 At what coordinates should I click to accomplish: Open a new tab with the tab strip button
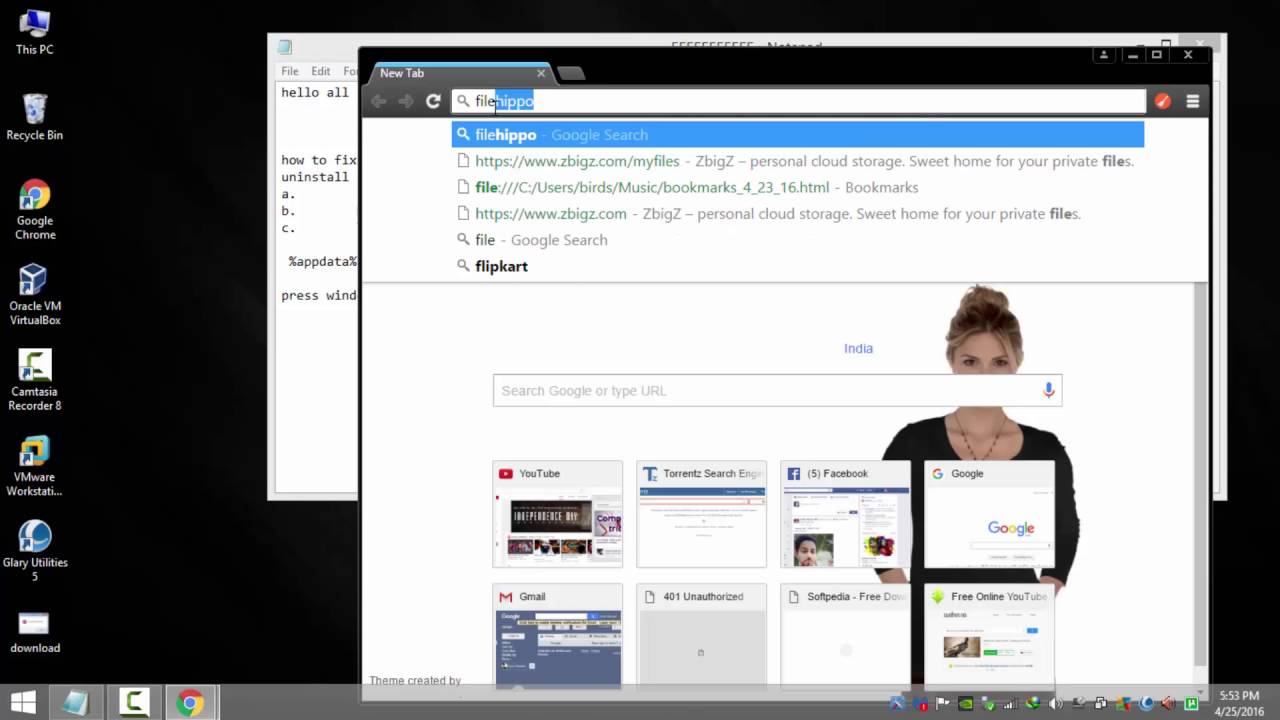(570, 73)
